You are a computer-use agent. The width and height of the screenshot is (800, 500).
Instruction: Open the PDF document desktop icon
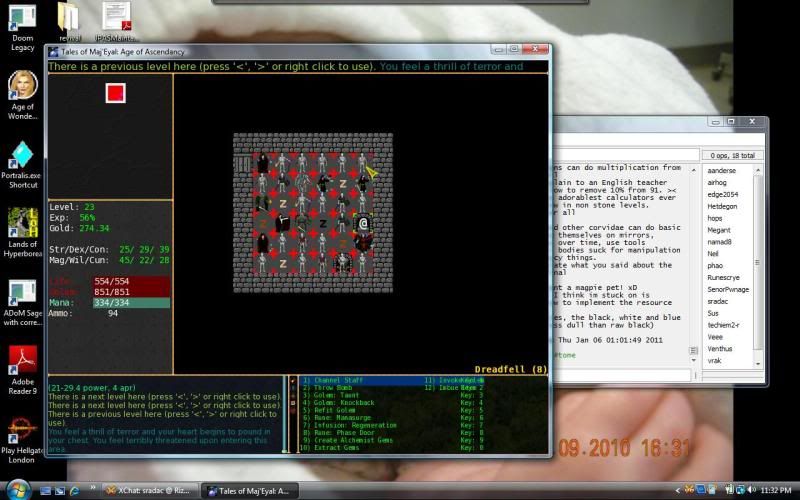116,21
